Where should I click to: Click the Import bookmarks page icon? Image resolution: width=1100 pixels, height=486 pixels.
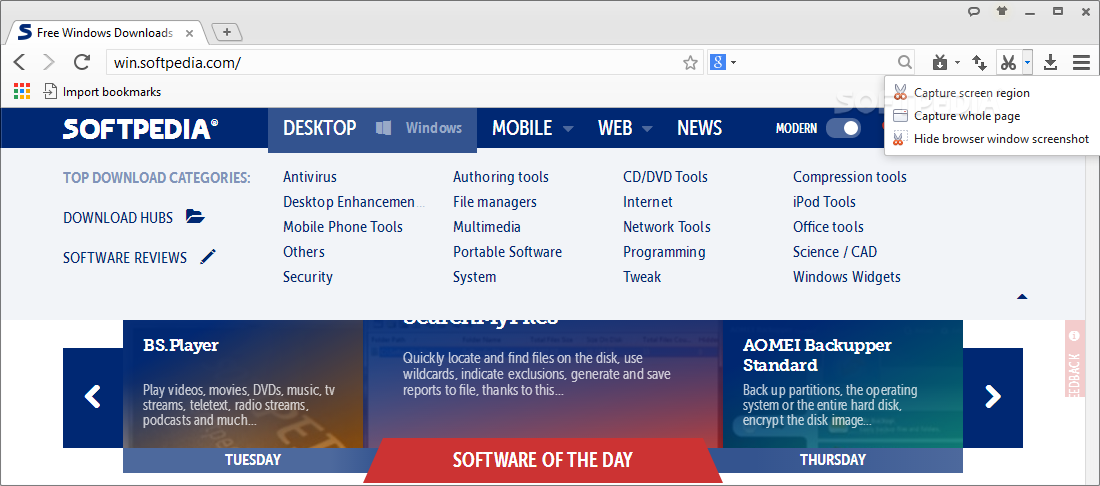coord(50,91)
